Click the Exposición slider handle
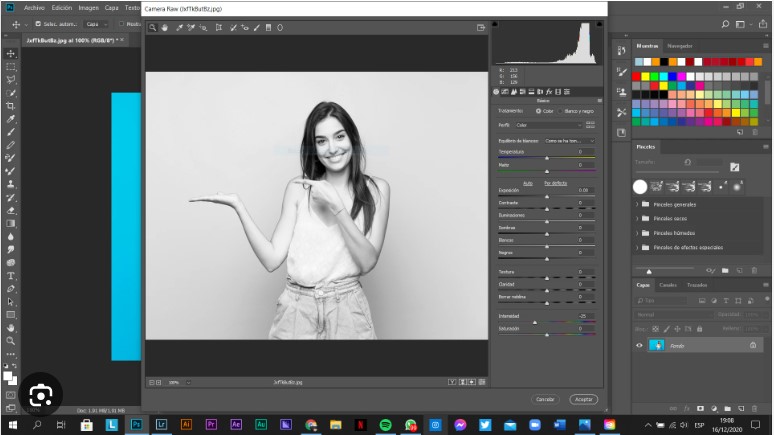 (x=547, y=196)
